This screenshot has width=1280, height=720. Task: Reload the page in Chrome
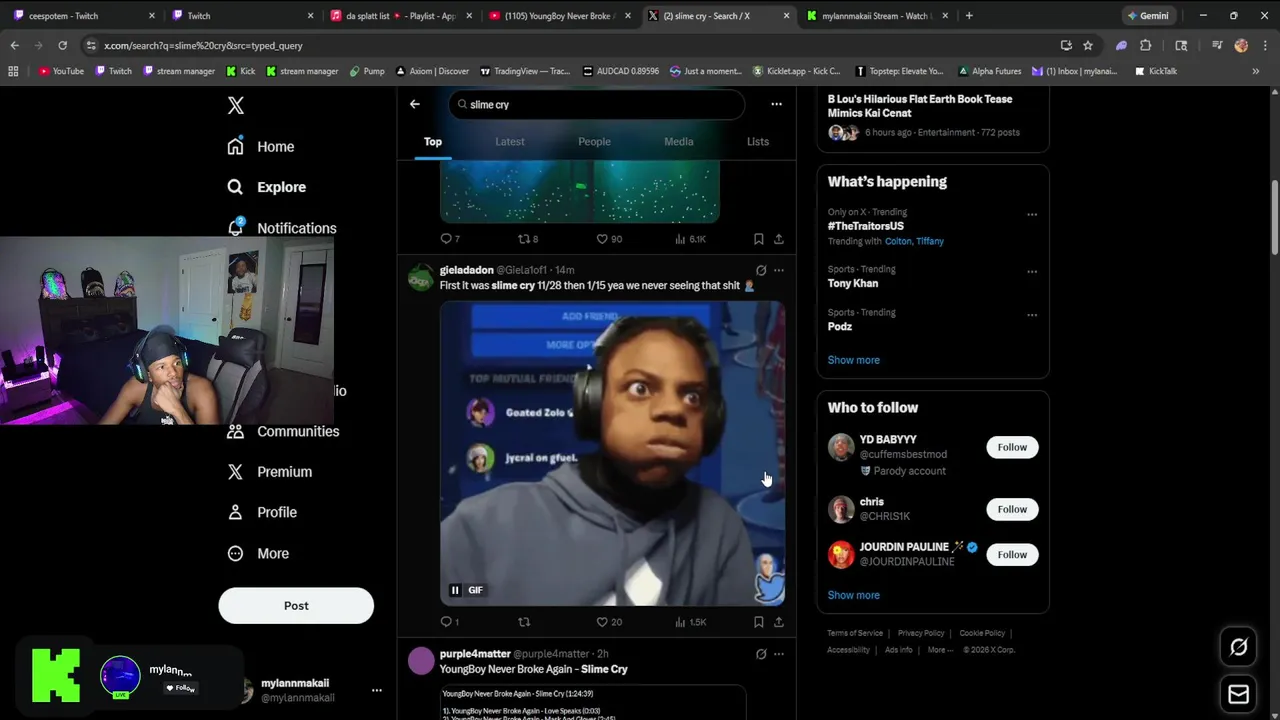62,45
